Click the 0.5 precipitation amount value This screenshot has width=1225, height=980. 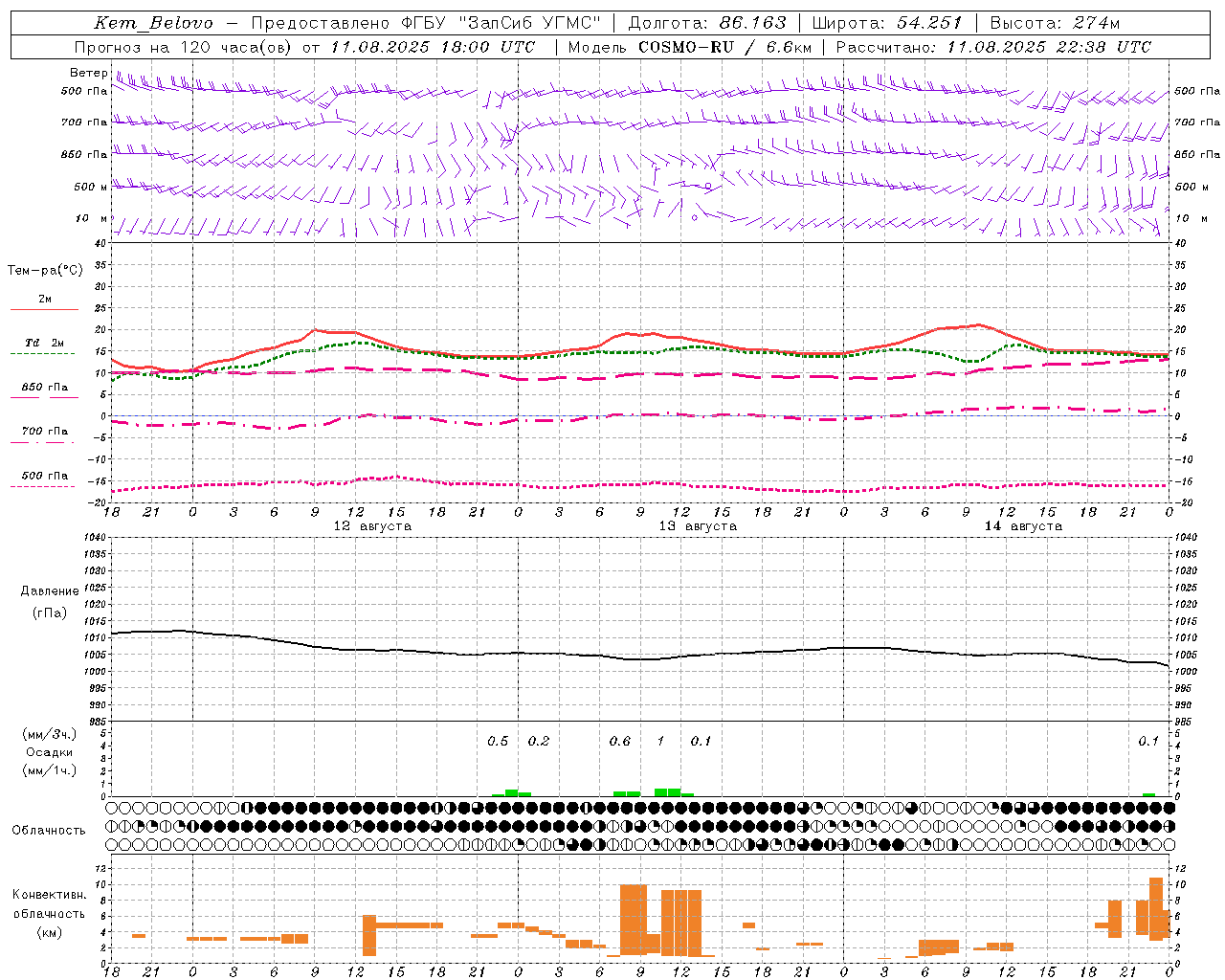[498, 742]
